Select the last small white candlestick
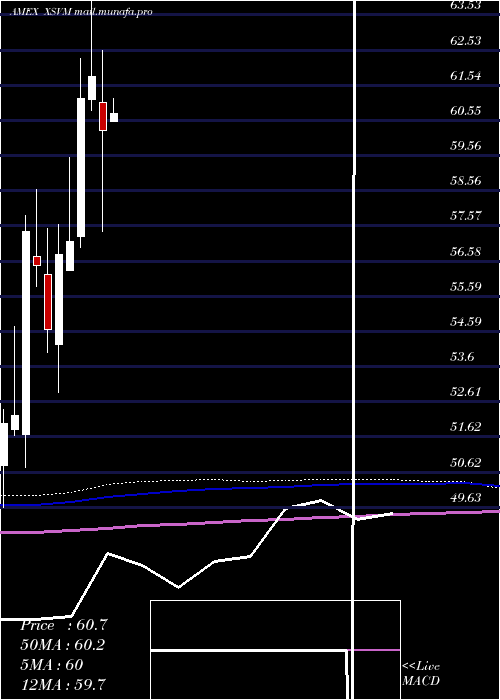 click(114, 117)
